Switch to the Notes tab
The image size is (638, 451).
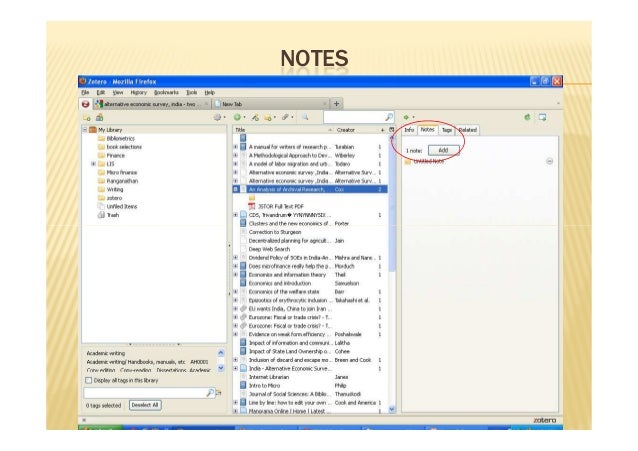[x=427, y=129]
